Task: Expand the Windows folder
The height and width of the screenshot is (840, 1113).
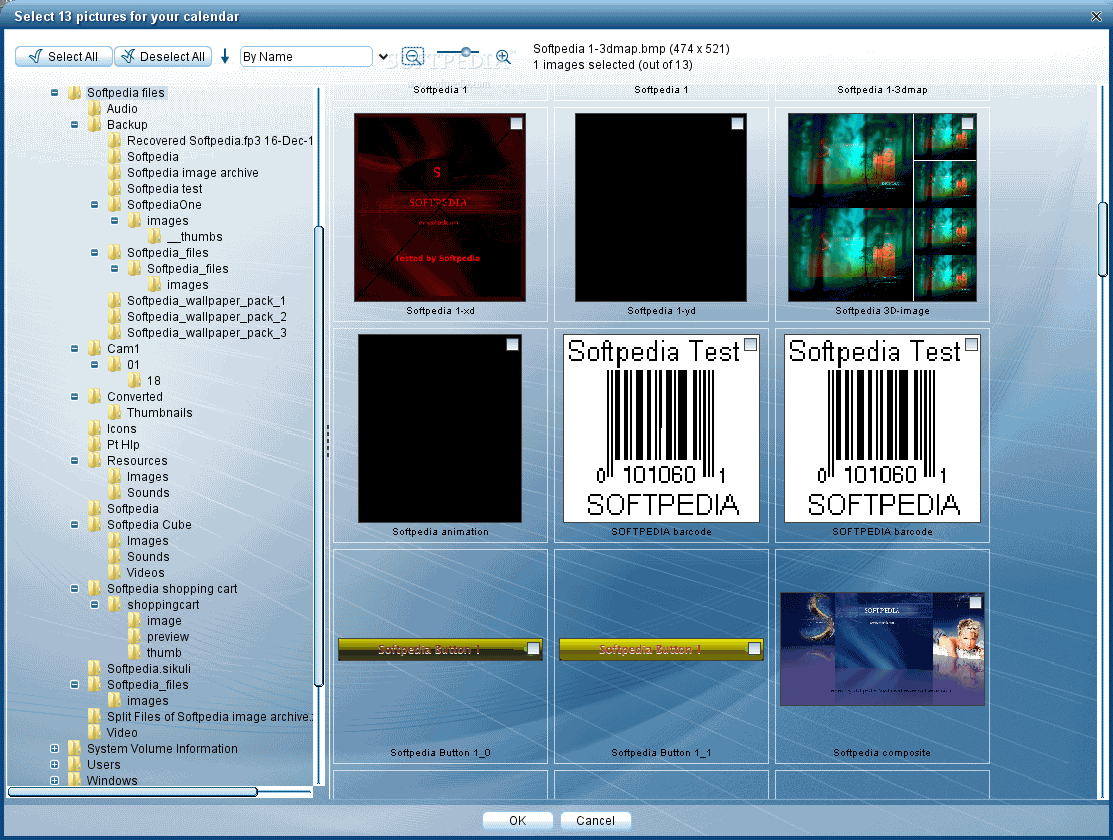Action: pos(55,780)
